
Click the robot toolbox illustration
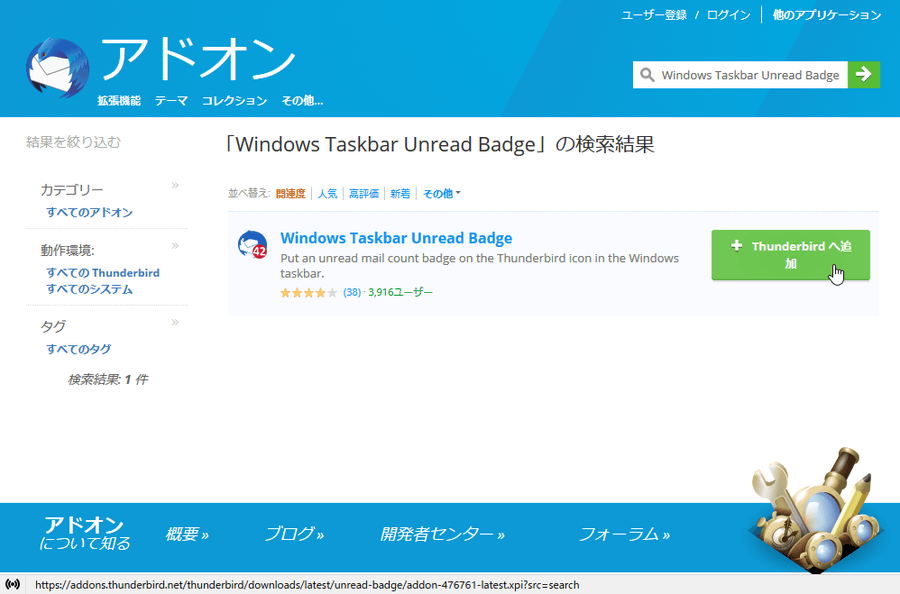(x=815, y=510)
